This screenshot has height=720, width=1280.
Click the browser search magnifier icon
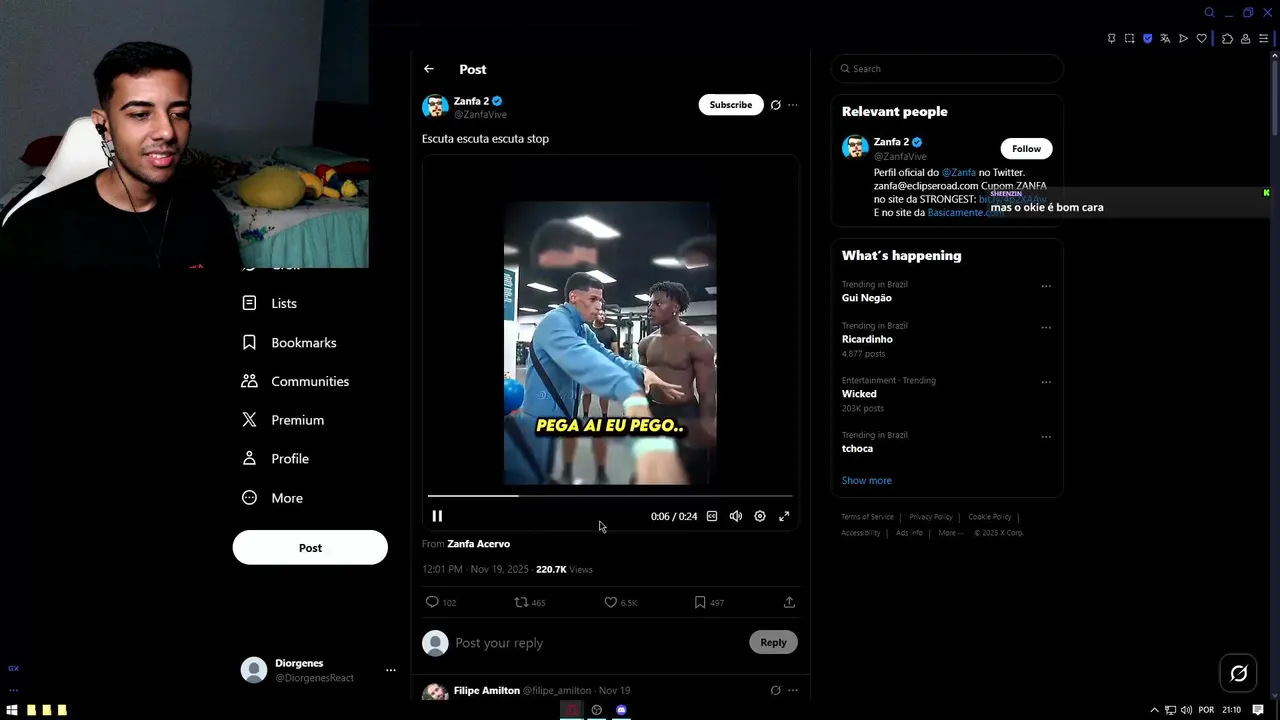coord(1209,12)
